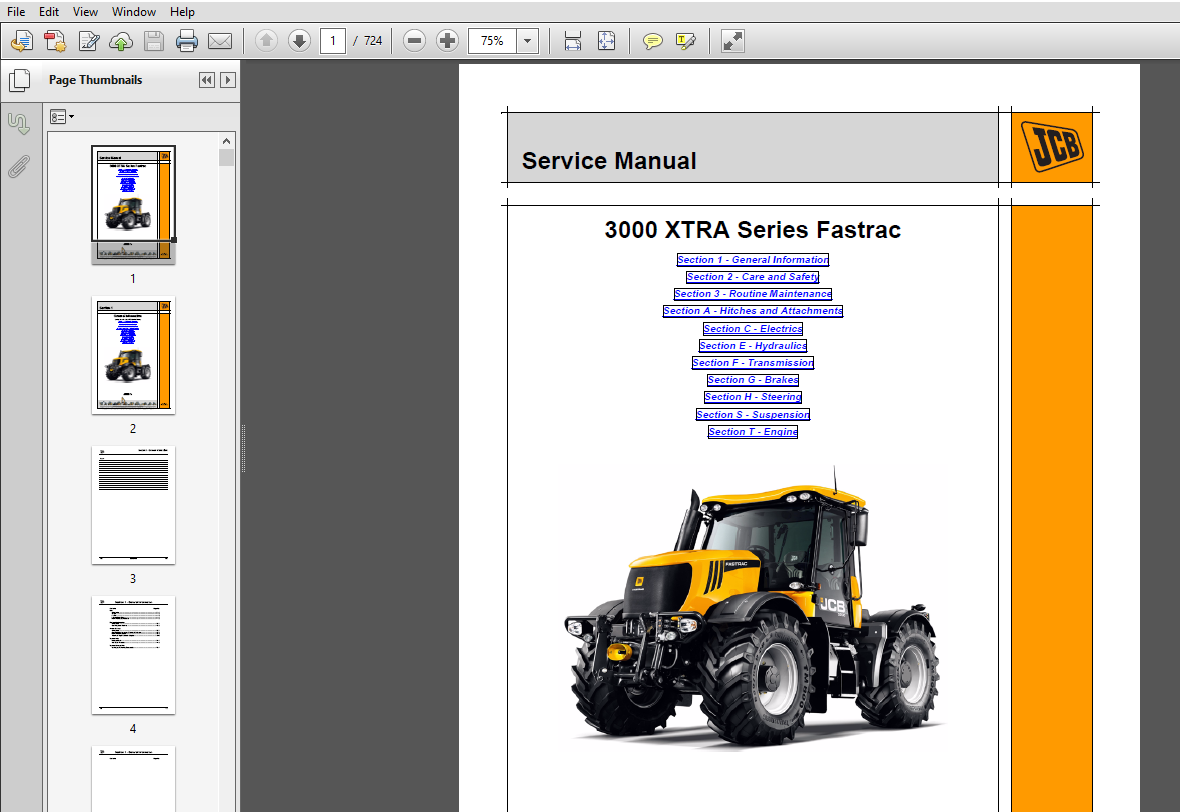Send file by email via the envelope icon
The height and width of the screenshot is (812, 1180).
(220, 41)
